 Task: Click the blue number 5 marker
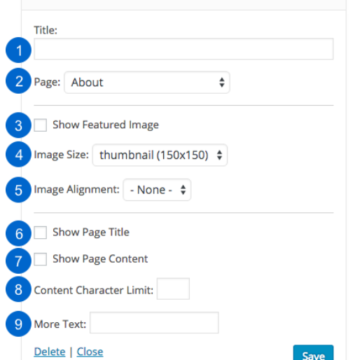tap(19, 190)
